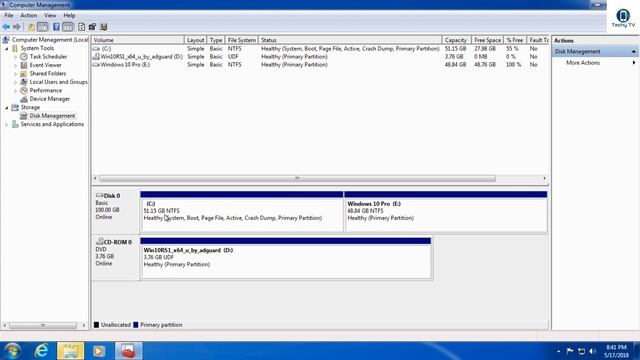Expand the Shared Folders node
640x360 pixels.
(16, 74)
